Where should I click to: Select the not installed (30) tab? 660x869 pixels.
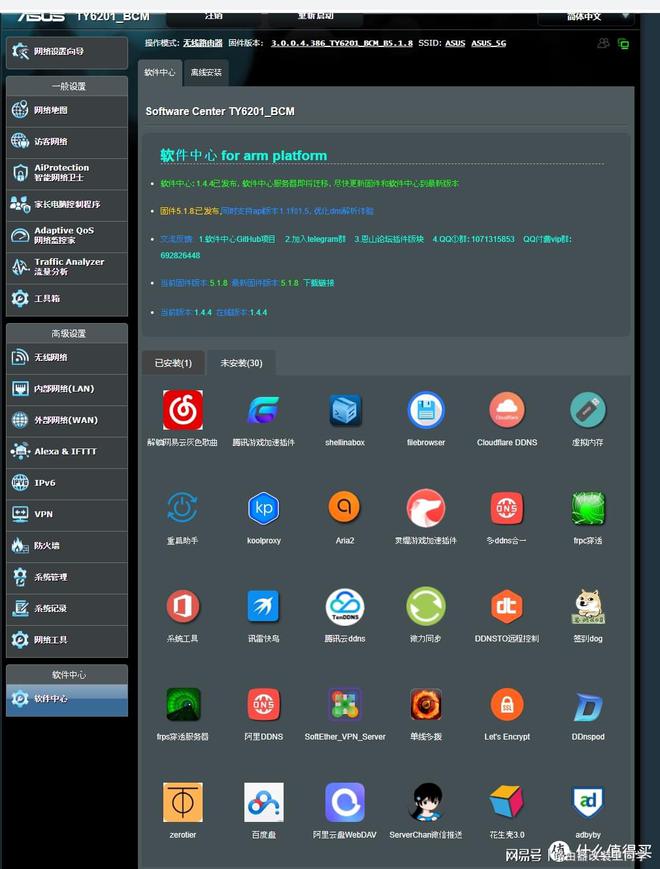[241, 363]
